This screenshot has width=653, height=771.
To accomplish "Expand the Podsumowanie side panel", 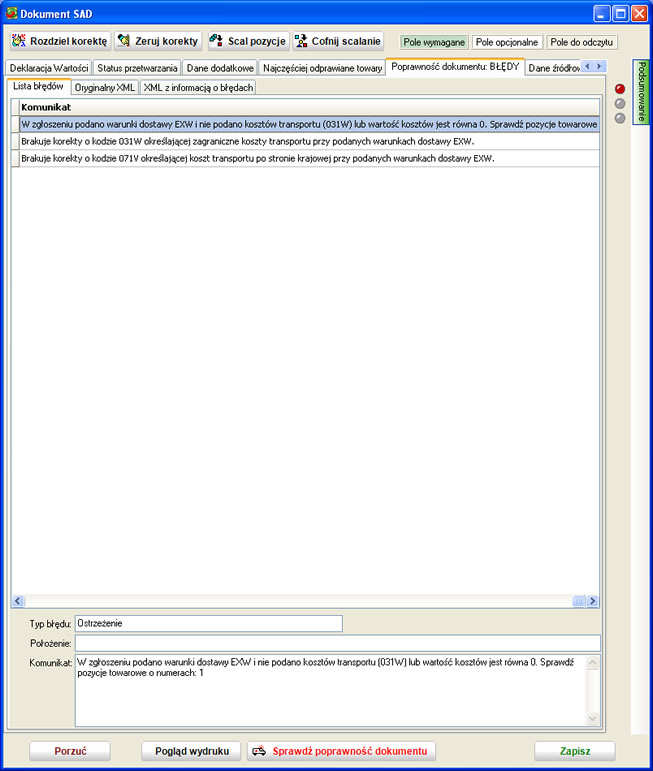I will (641, 92).
